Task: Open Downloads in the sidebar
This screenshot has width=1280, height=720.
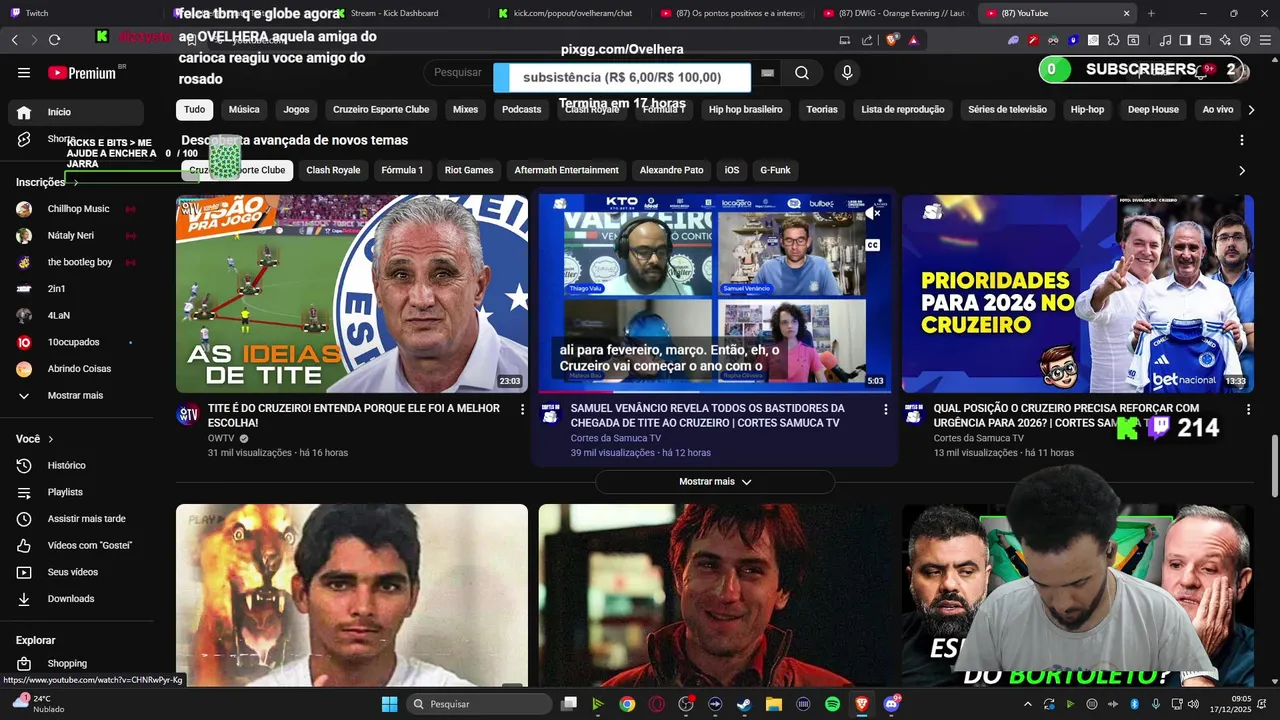Action: coord(76,599)
